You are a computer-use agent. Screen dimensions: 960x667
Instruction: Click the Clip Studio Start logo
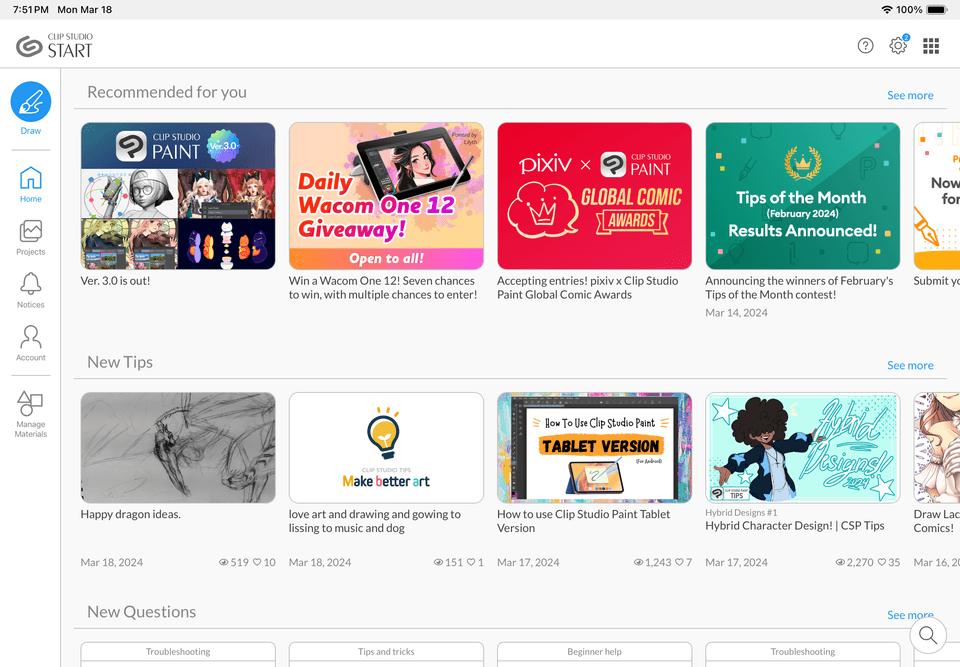[54, 46]
